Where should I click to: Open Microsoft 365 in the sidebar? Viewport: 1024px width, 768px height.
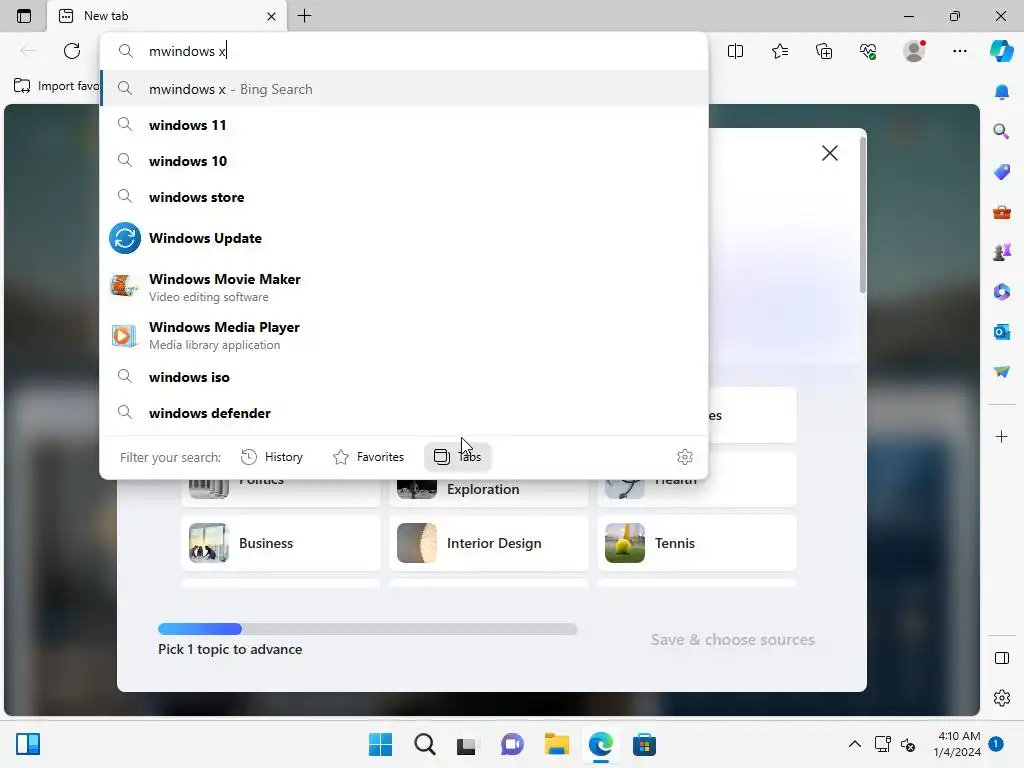pos(1002,292)
